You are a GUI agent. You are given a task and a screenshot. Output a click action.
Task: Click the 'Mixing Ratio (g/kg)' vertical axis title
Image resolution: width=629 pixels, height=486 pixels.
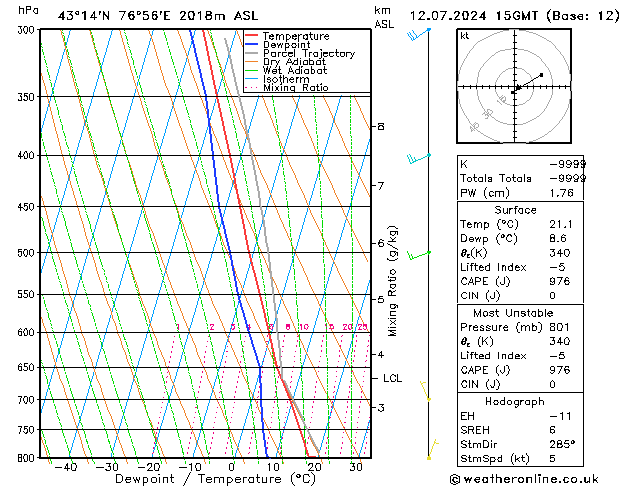click(392, 281)
